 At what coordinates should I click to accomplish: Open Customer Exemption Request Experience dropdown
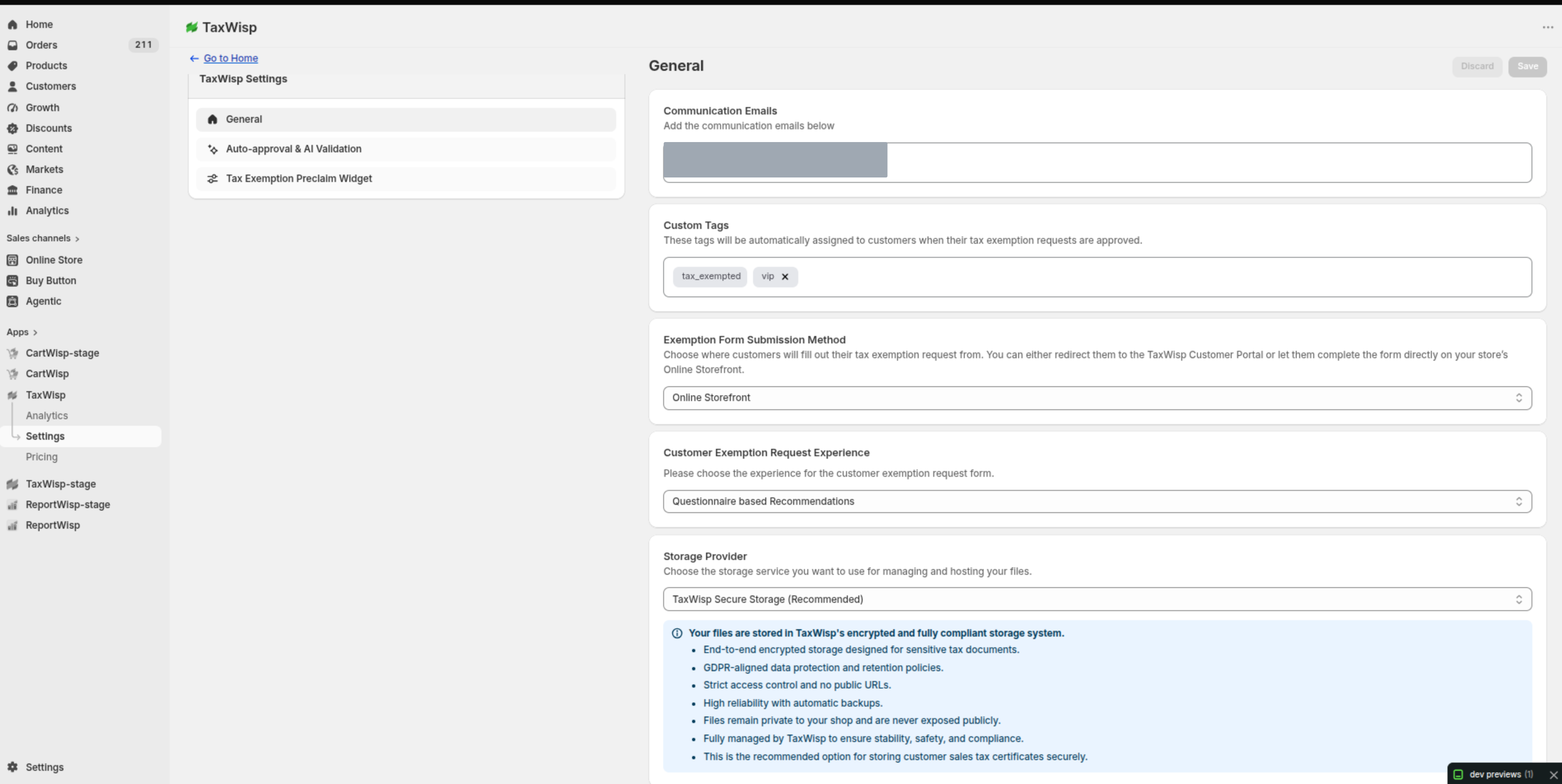point(1097,502)
